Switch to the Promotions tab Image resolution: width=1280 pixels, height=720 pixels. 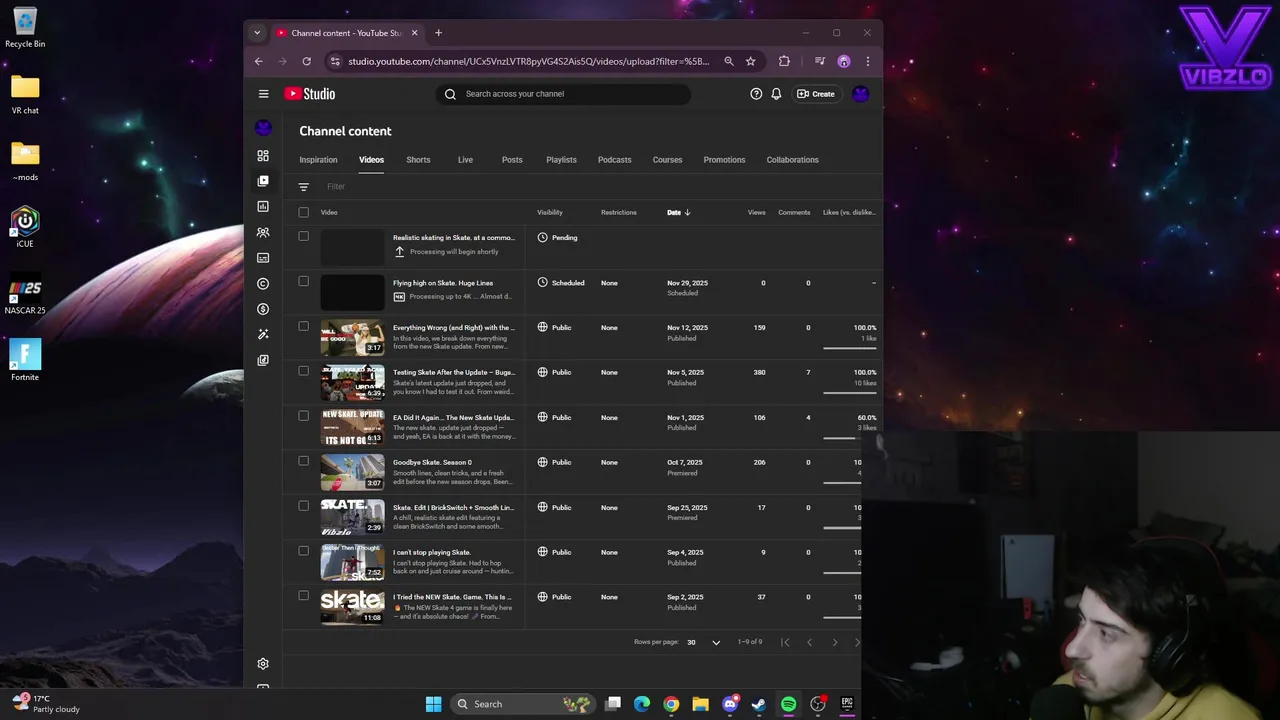pos(724,160)
